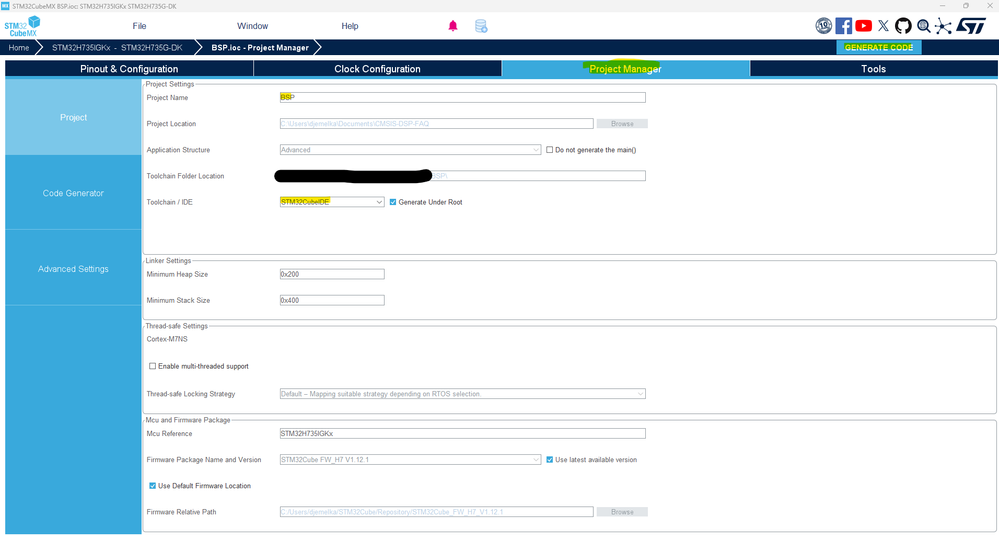
Task: Open Advanced Settings side section
Action: [x=73, y=269]
